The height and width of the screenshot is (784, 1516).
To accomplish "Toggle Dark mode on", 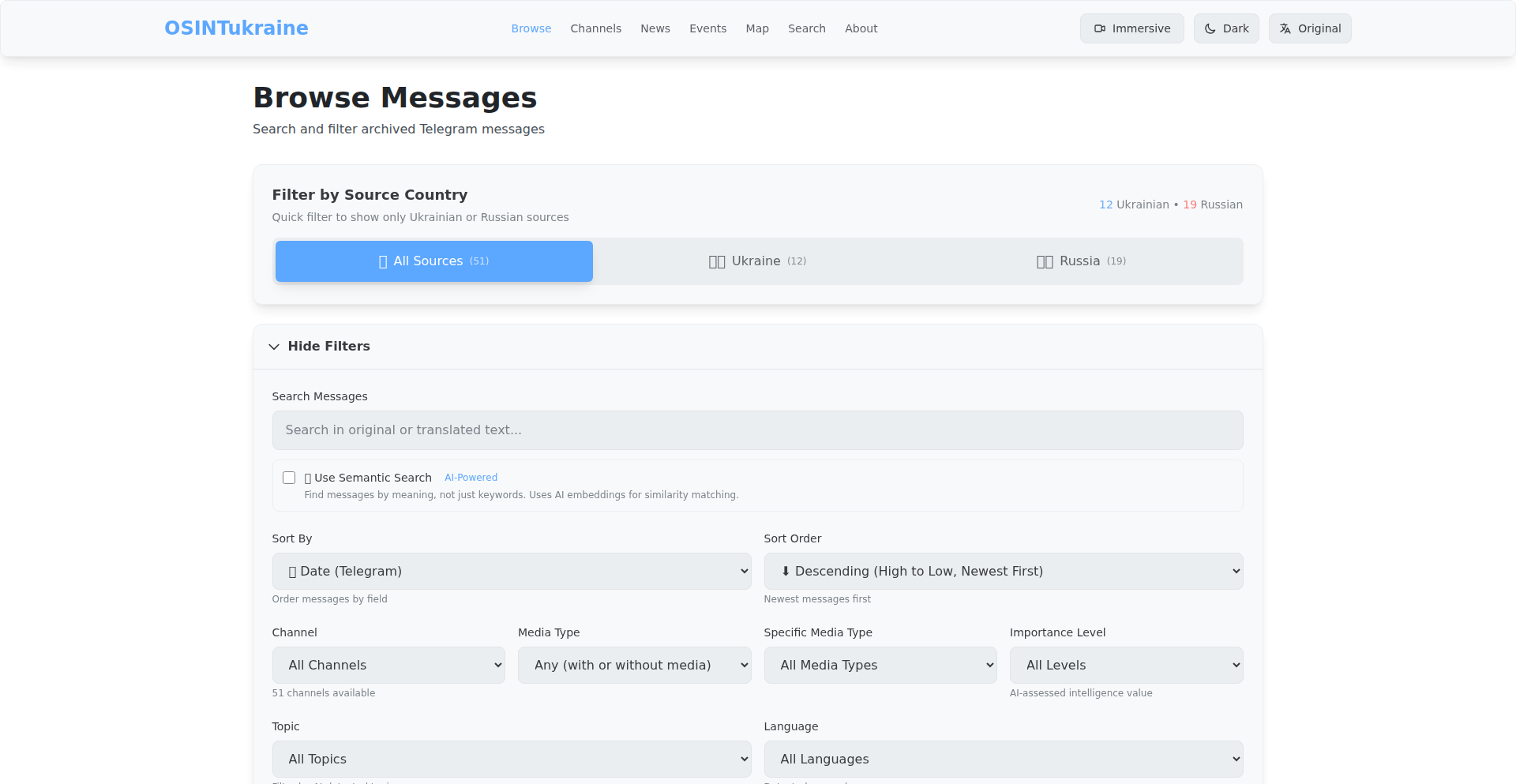I will [x=1226, y=28].
